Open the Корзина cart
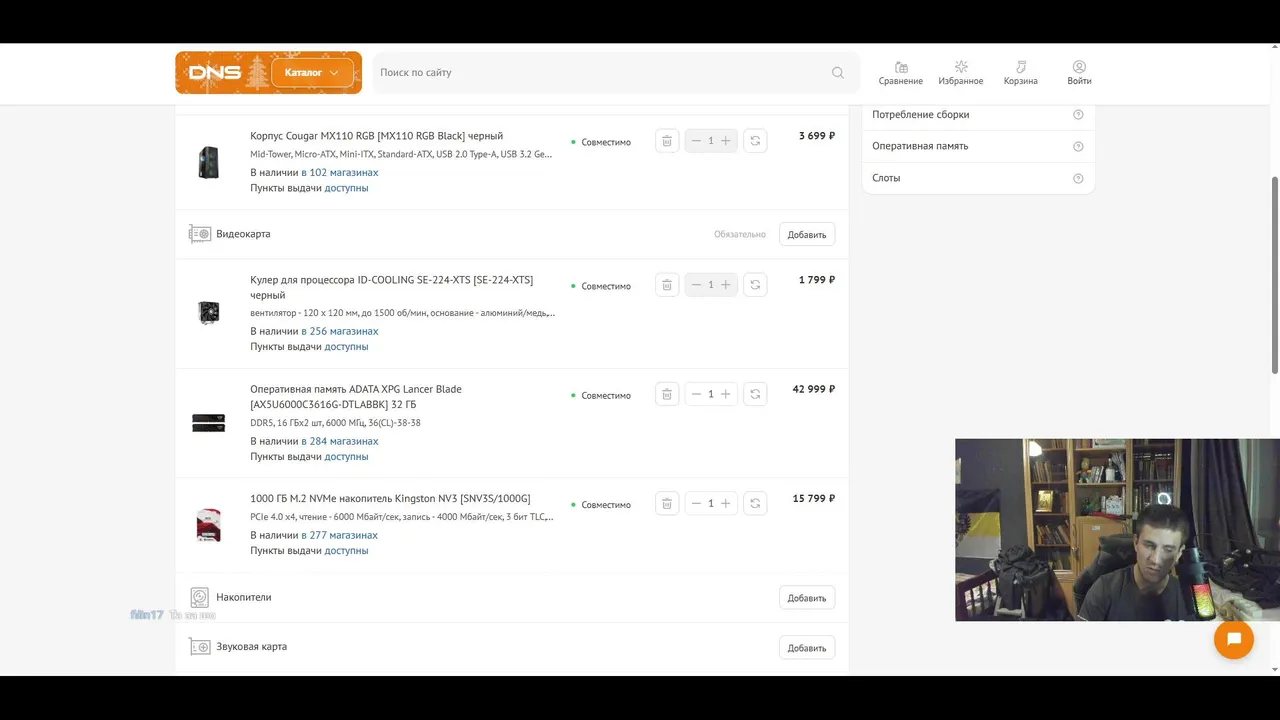The image size is (1280, 720). coord(1021,73)
